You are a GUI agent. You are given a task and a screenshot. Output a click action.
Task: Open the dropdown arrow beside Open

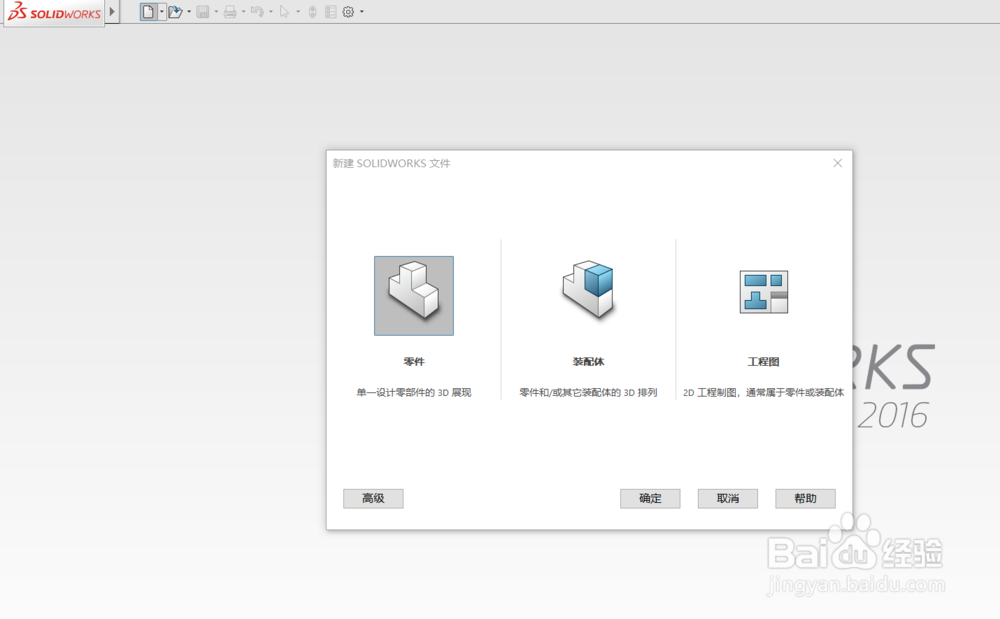pyautogui.click(x=189, y=11)
